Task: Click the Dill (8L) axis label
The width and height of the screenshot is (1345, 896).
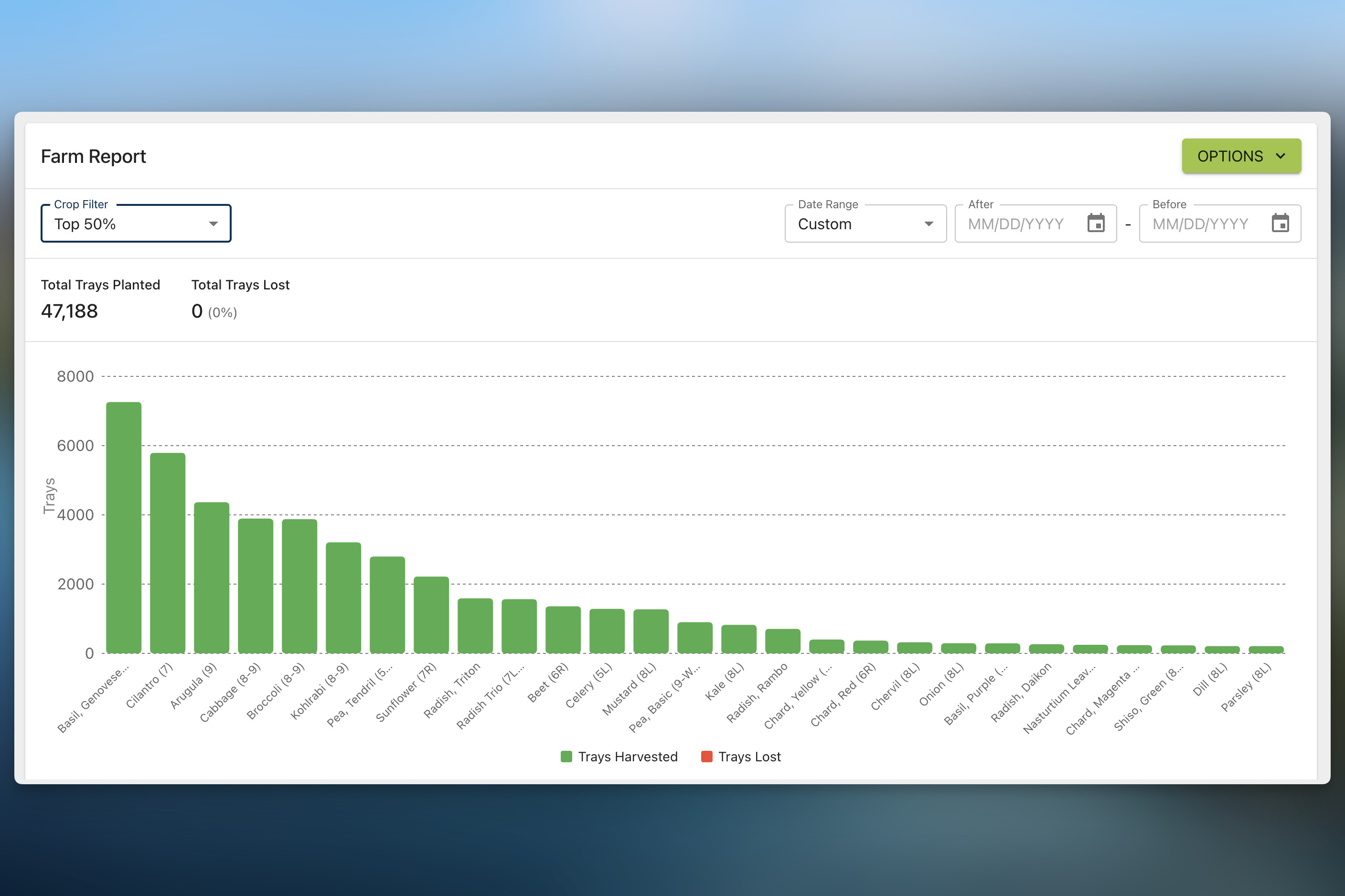Action: pyautogui.click(x=1210, y=680)
